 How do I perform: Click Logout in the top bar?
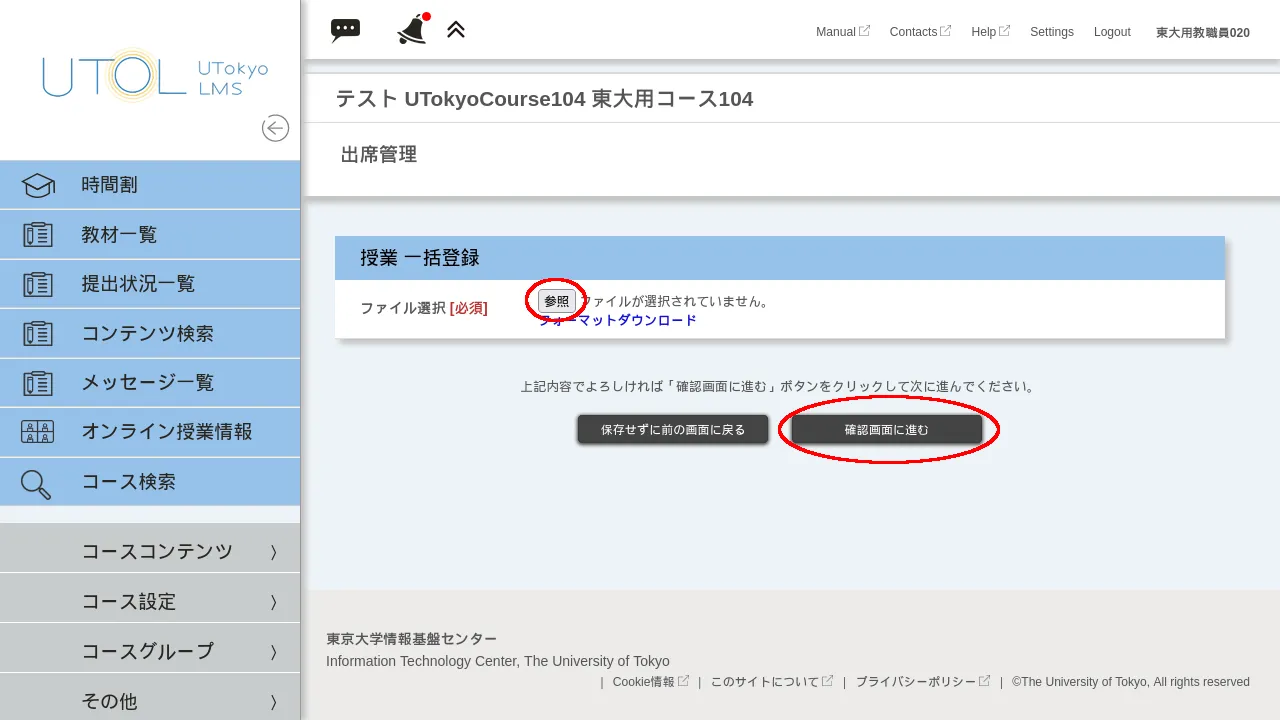[1112, 31]
